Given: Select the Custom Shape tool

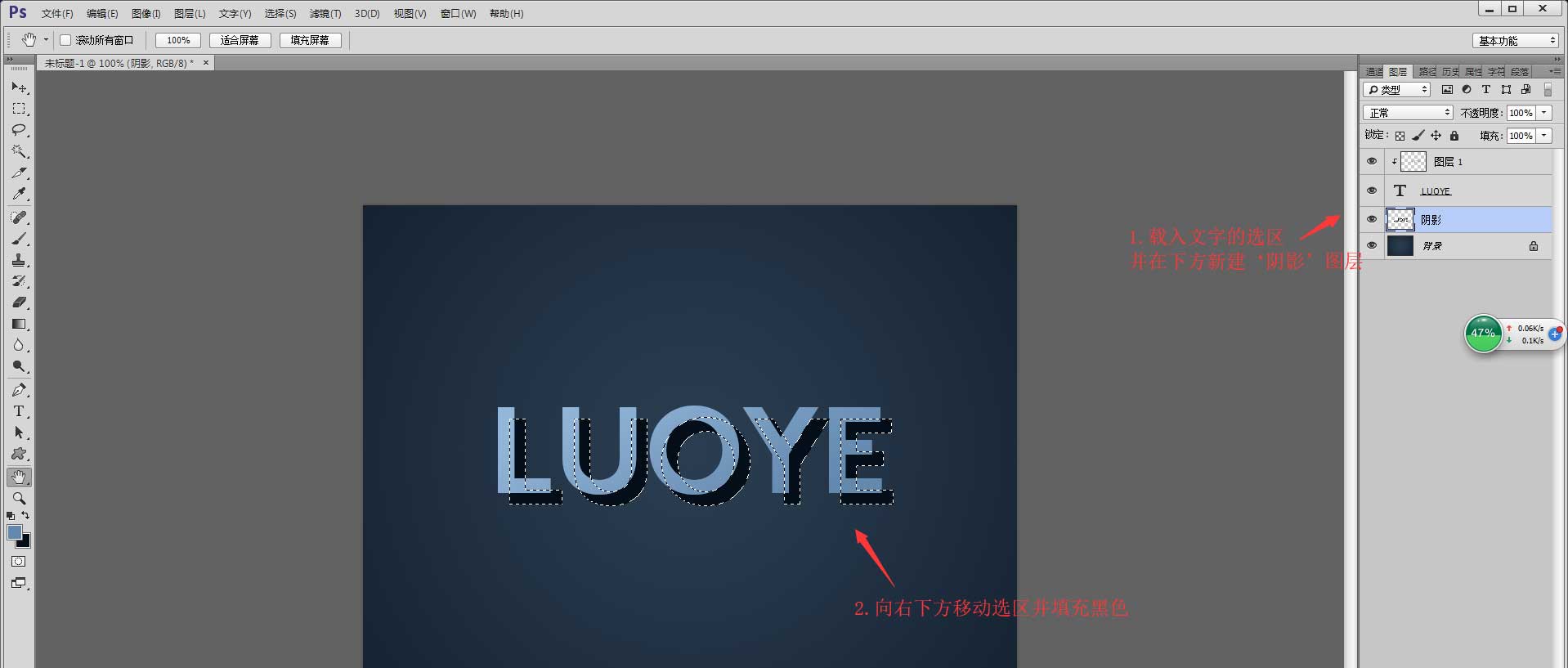Looking at the screenshot, I should pyautogui.click(x=19, y=454).
